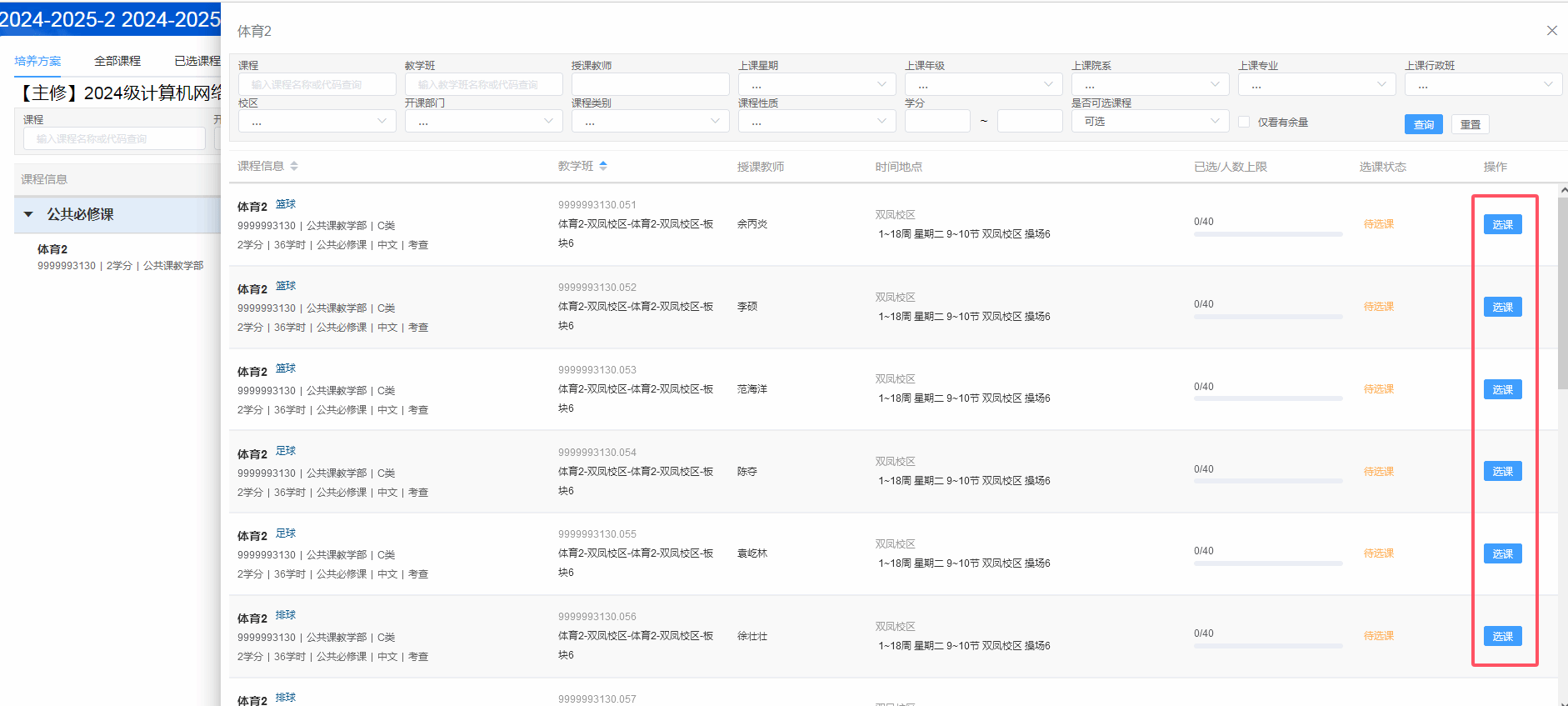Sort by 课程信息 column sort arrows

pos(294,166)
